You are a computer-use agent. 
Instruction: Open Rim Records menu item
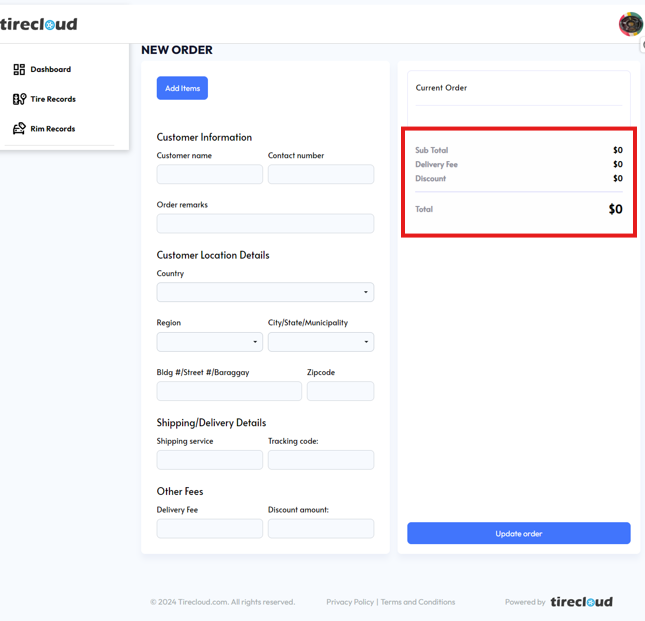(x=53, y=129)
